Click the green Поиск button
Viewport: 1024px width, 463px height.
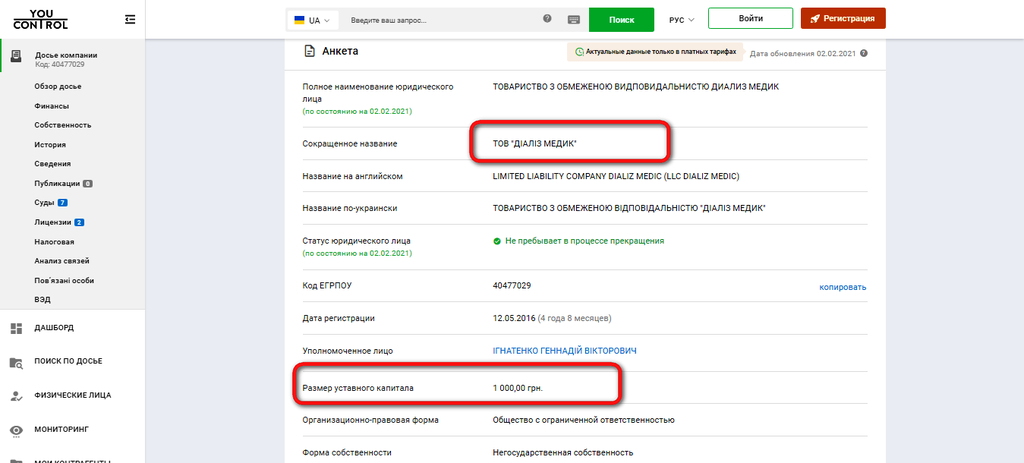(621, 20)
